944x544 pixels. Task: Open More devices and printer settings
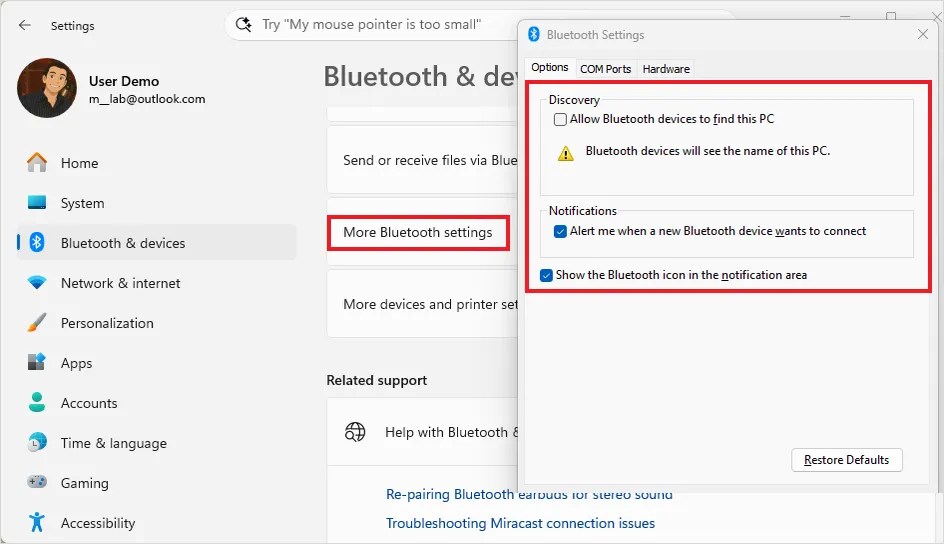point(423,304)
